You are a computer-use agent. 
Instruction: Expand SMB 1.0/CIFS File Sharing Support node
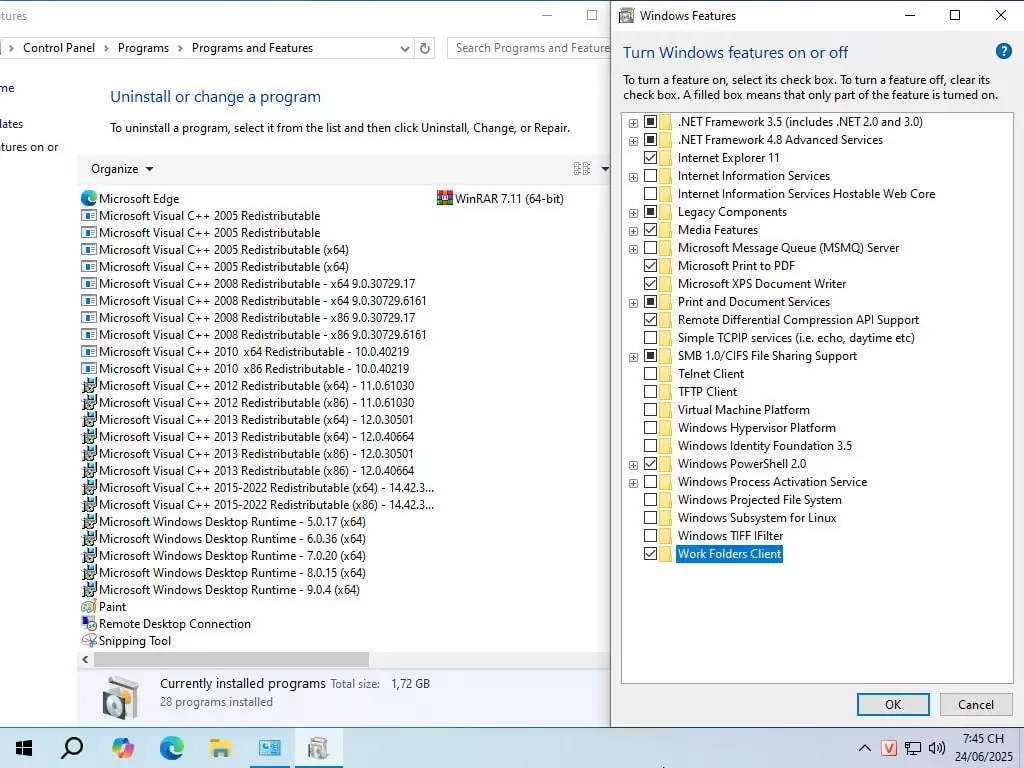(633, 357)
